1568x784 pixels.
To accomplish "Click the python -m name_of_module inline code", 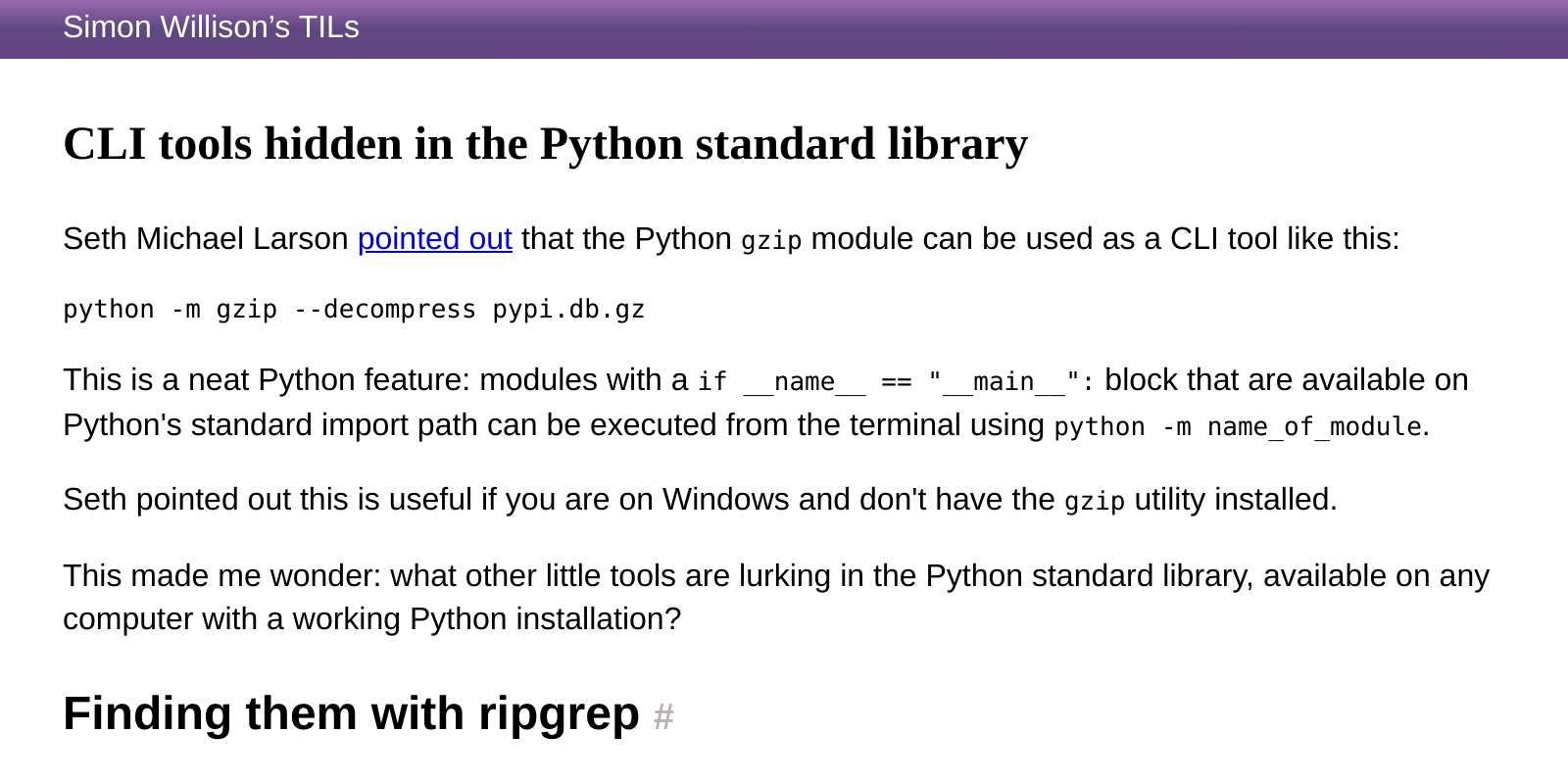I will coord(1238,427).
